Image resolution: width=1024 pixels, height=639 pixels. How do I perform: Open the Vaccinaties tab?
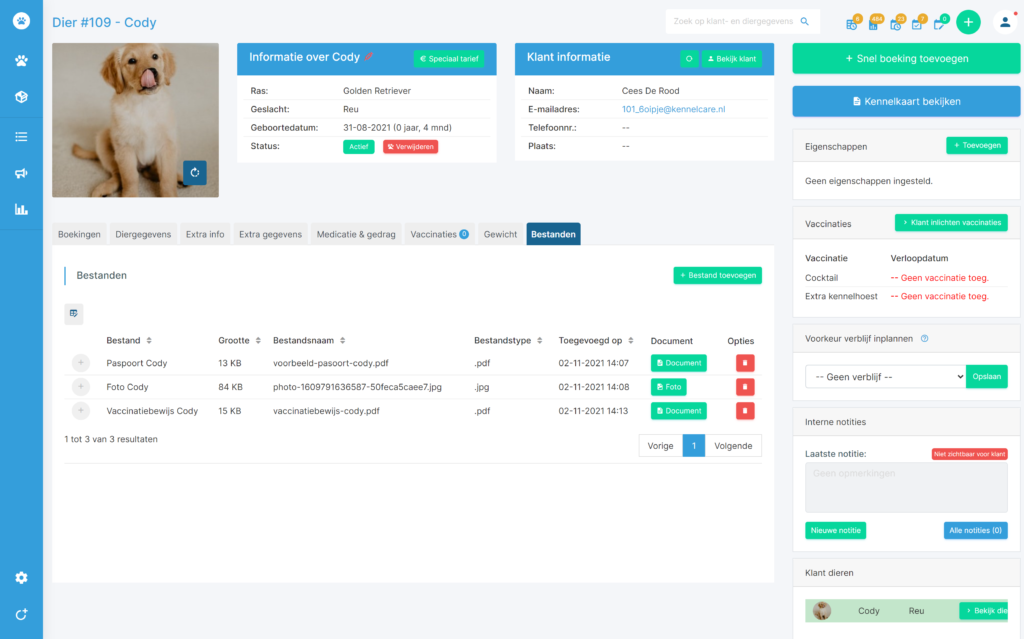click(x=437, y=233)
